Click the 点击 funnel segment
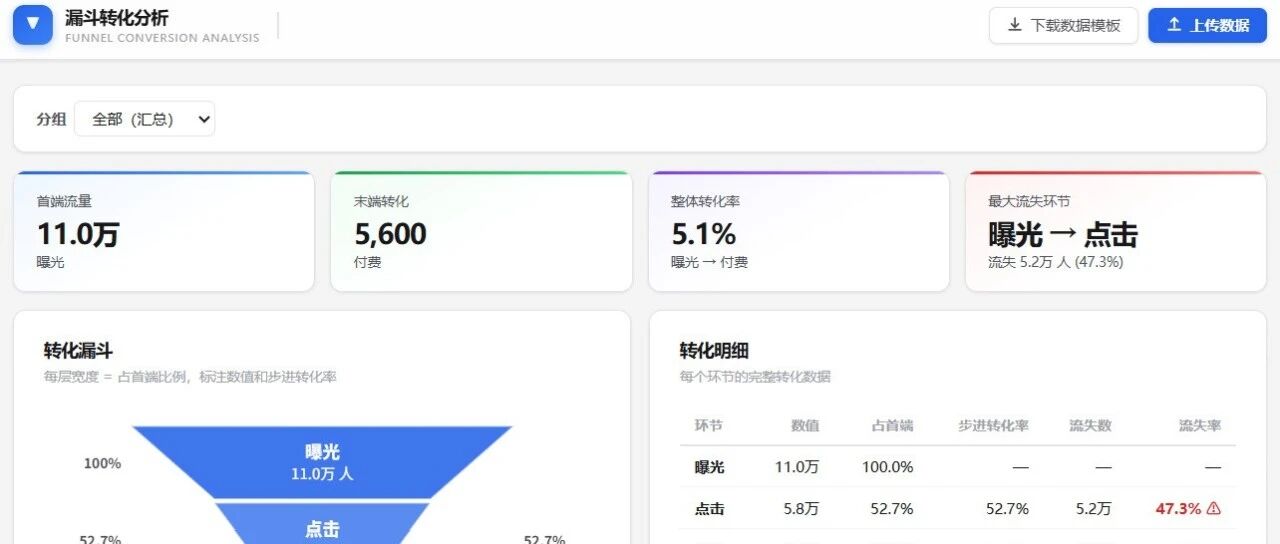This screenshot has height=544, width=1280. [x=322, y=523]
